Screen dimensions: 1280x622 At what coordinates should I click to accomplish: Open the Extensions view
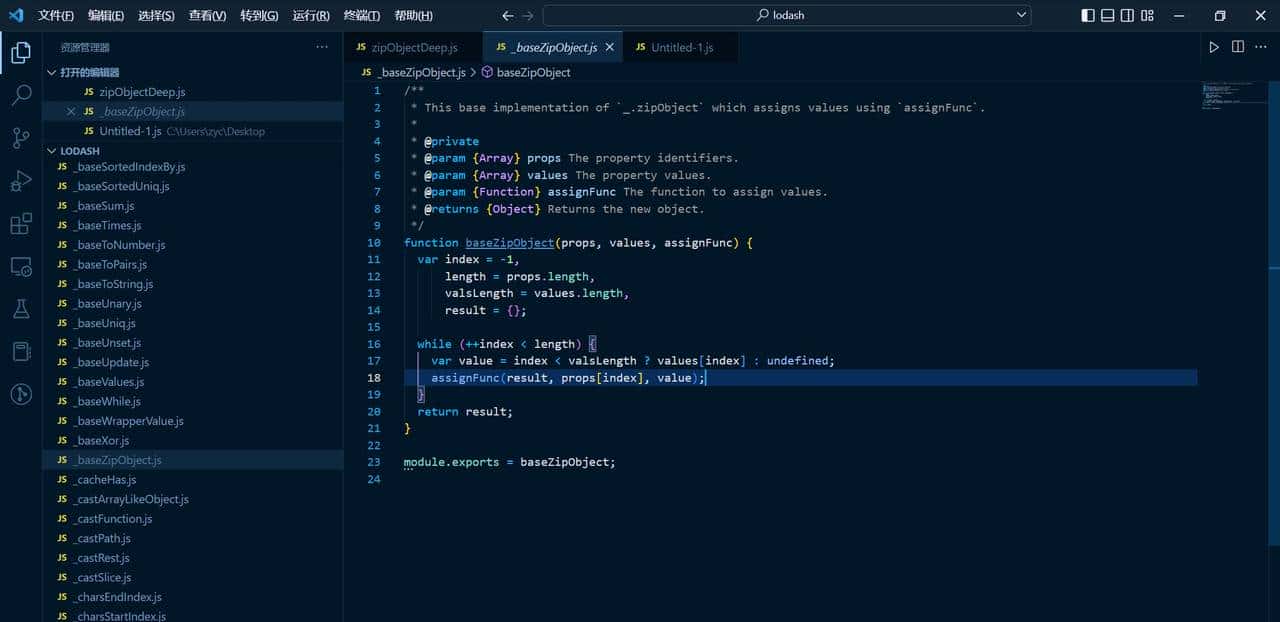20,224
